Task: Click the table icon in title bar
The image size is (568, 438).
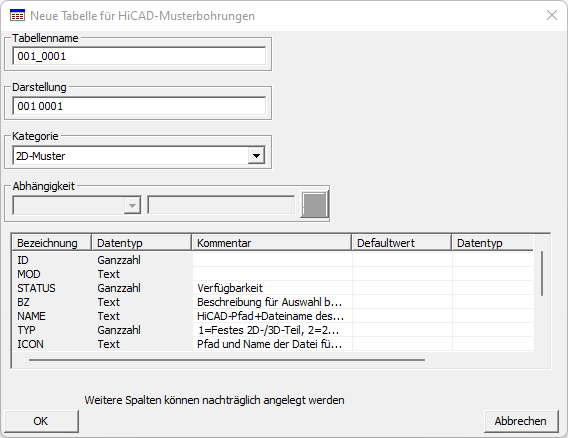Action: tap(17, 16)
